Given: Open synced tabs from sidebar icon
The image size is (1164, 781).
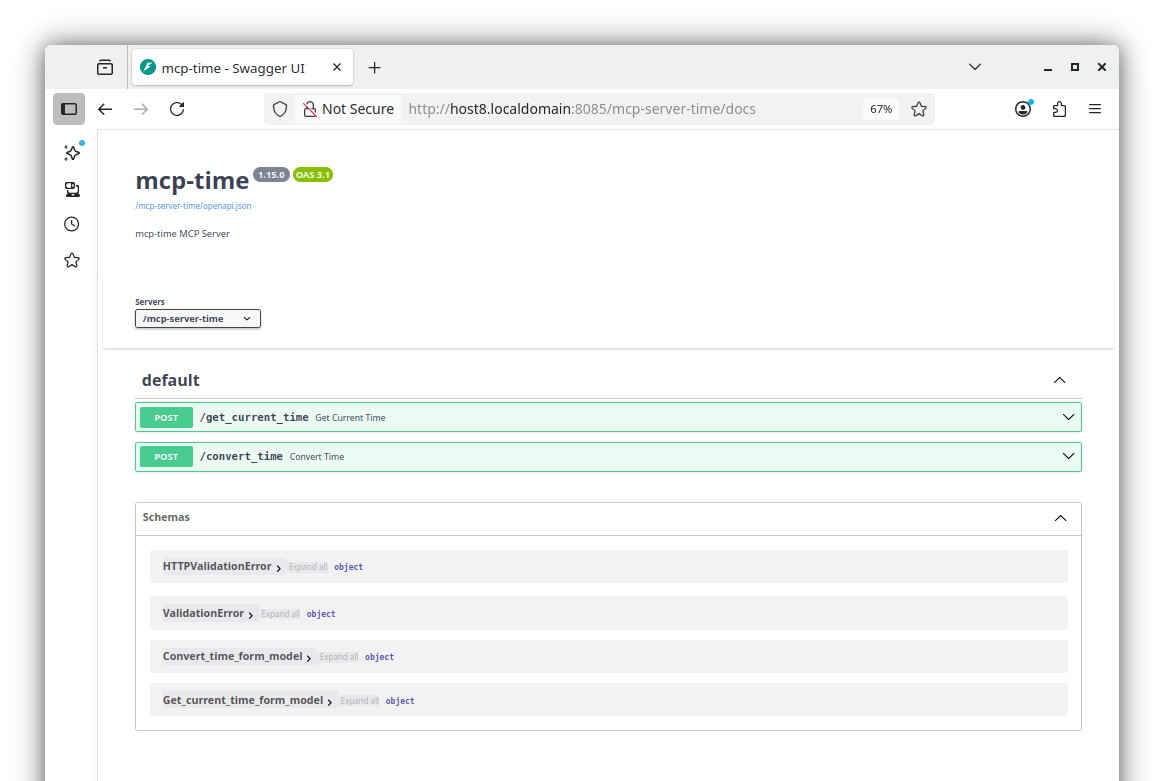Looking at the screenshot, I should (x=72, y=189).
